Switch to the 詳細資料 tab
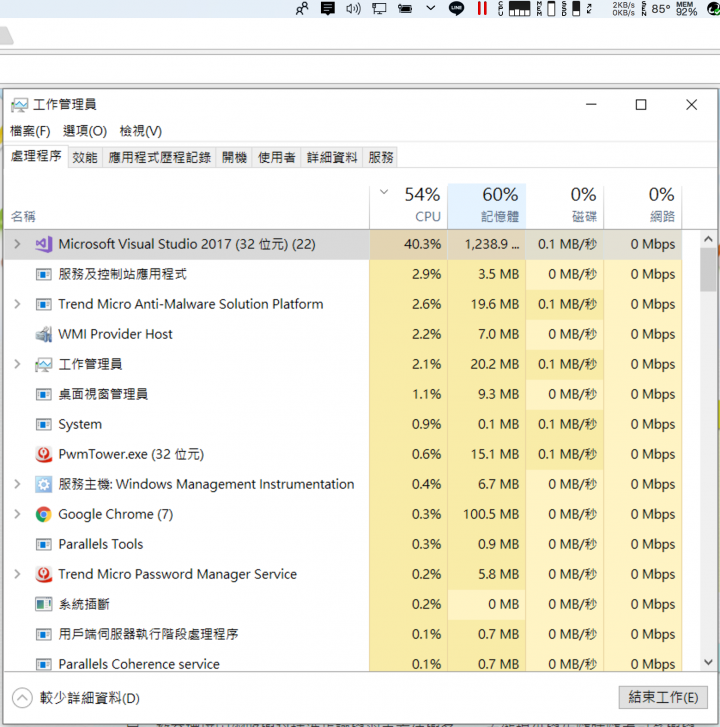 332,158
